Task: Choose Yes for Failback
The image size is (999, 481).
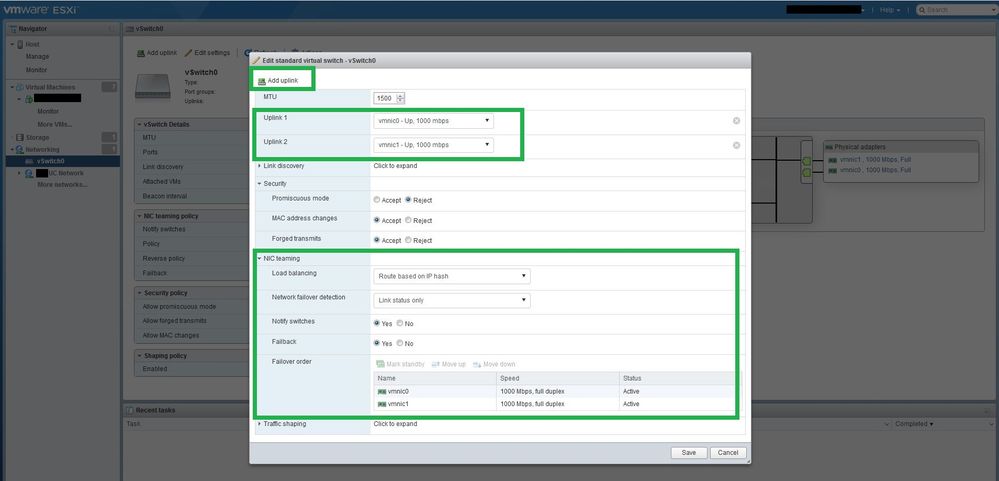Action: (377, 343)
